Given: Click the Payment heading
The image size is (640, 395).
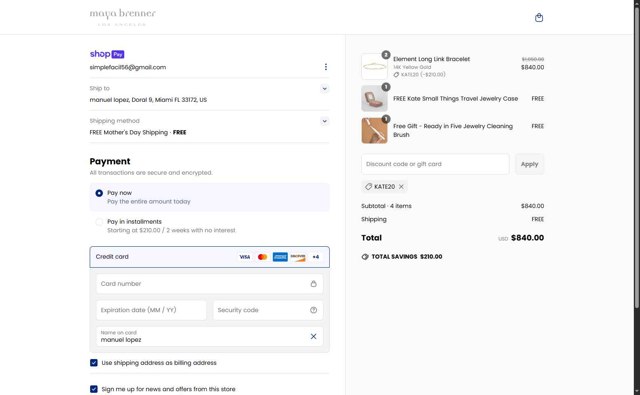Looking at the screenshot, I should (x=110, y=161).
